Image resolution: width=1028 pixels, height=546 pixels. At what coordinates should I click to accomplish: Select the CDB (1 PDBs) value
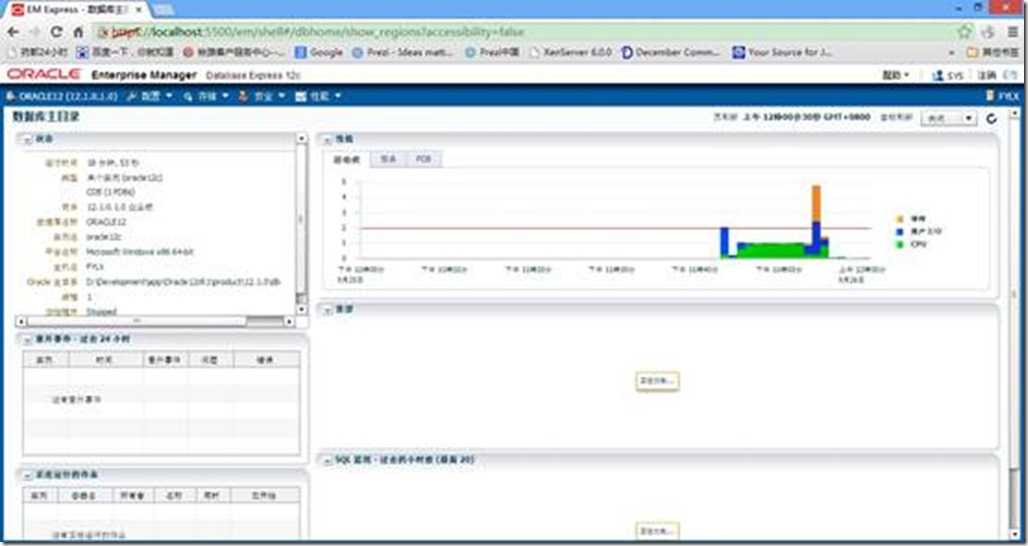pos(110,192)
